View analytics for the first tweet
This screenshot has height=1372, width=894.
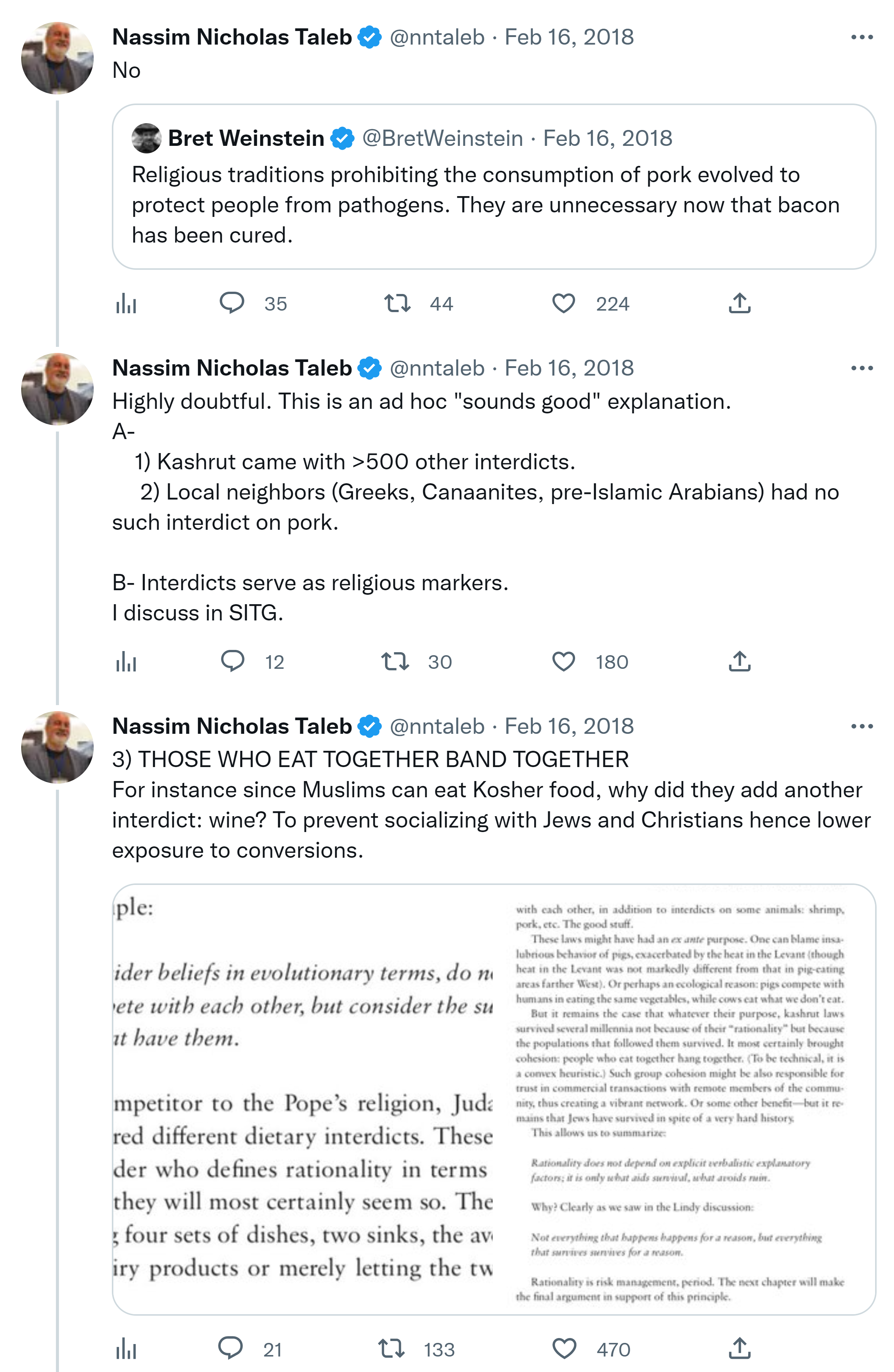point(126,303)
